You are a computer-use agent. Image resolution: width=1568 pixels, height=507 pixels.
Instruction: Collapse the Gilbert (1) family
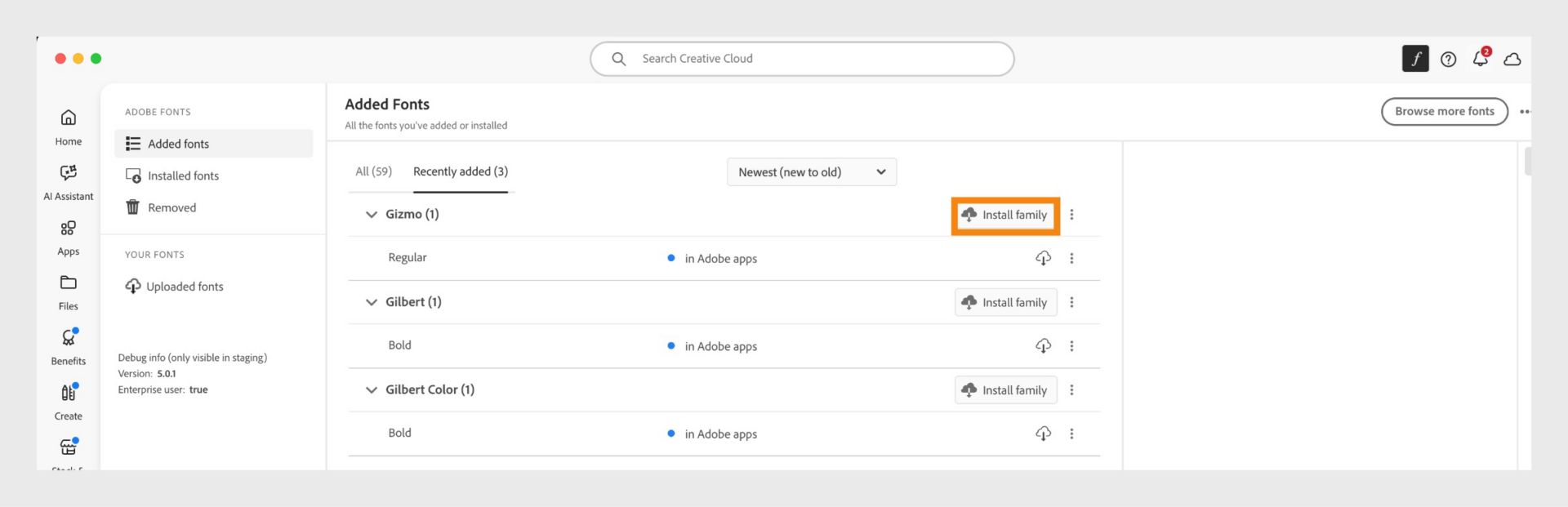point(372,302)
